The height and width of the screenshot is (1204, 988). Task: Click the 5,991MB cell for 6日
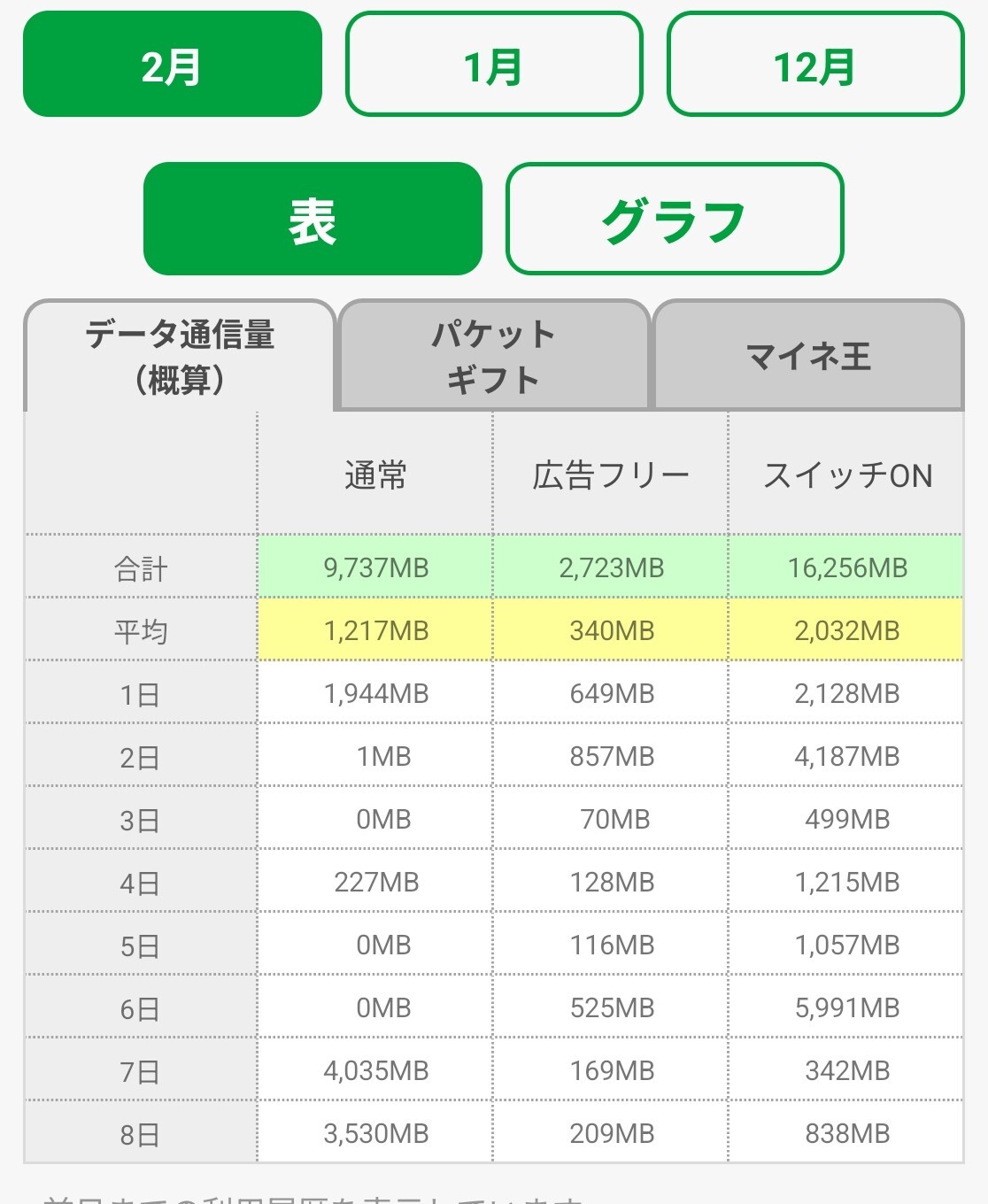click(846, 1007)
